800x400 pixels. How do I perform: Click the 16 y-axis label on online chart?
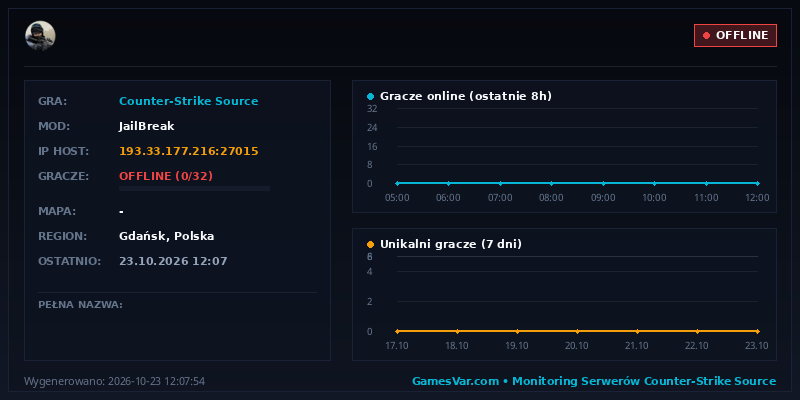click(x=372, y=146)
